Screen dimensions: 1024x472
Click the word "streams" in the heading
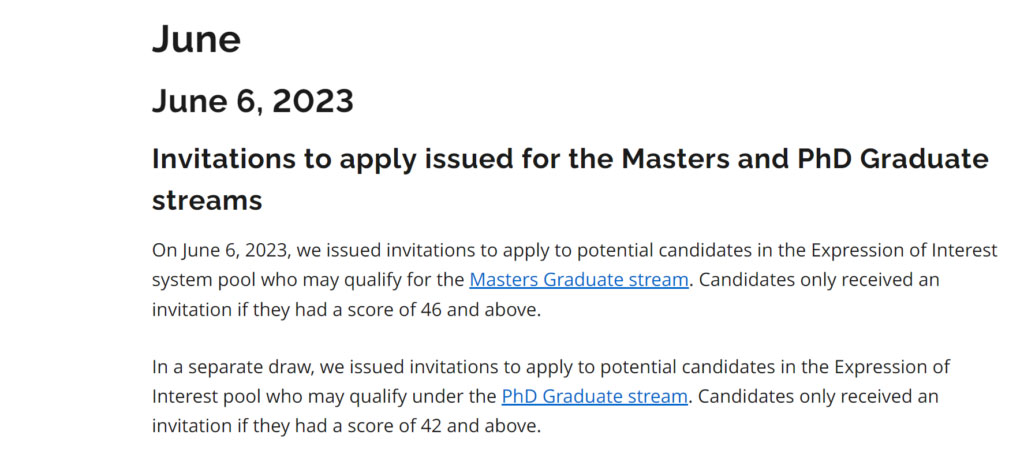(207, 200)
